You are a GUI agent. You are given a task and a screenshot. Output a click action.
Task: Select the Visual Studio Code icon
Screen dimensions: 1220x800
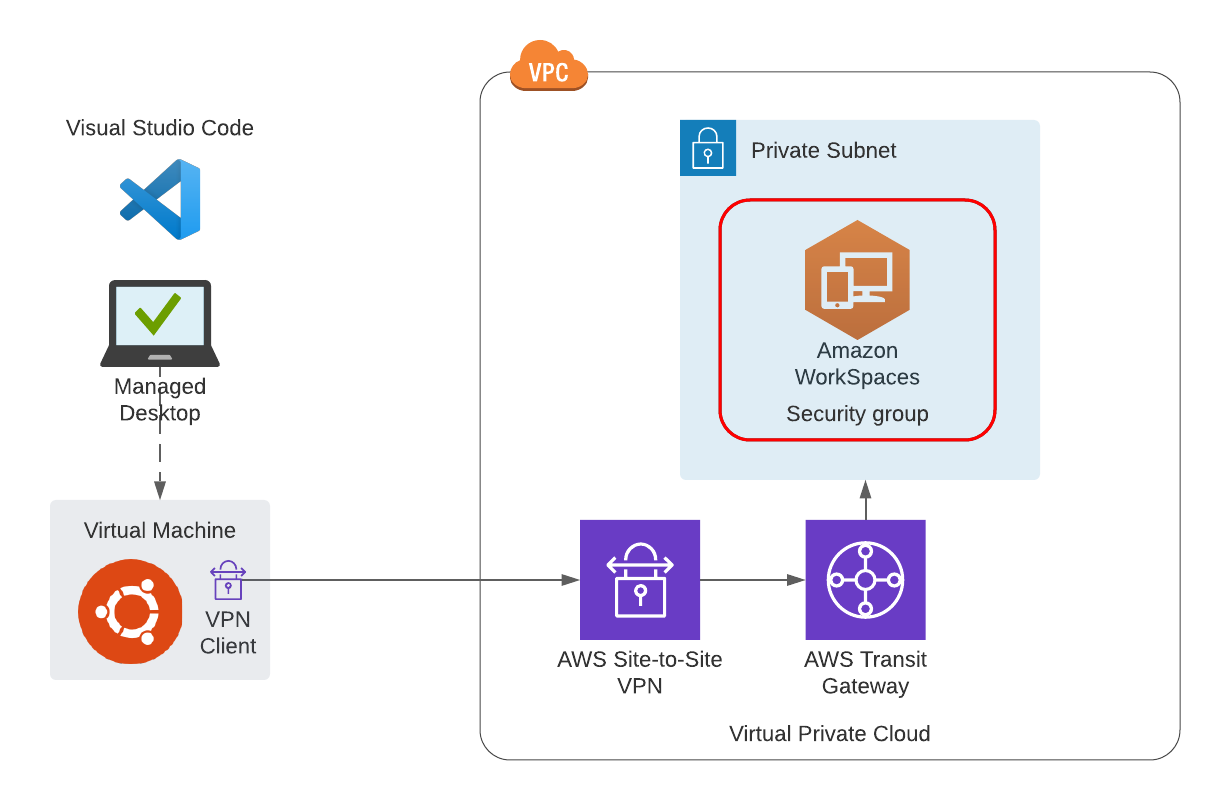pyautogui.click(x=160, y=197)
